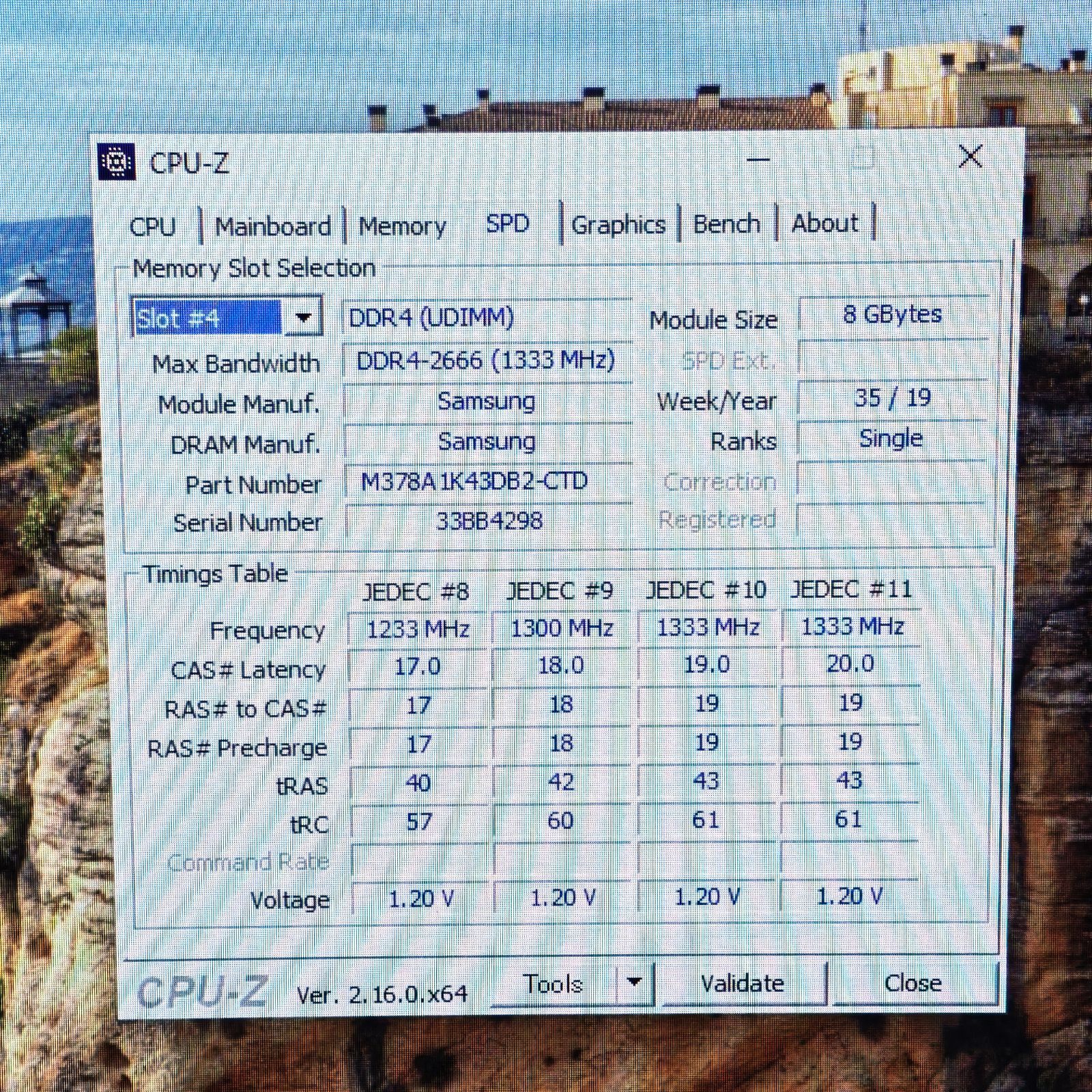This screenshot has height=1092, width=1092.
Task: Open the Memory tab
Action: click(x=402, y=226)
